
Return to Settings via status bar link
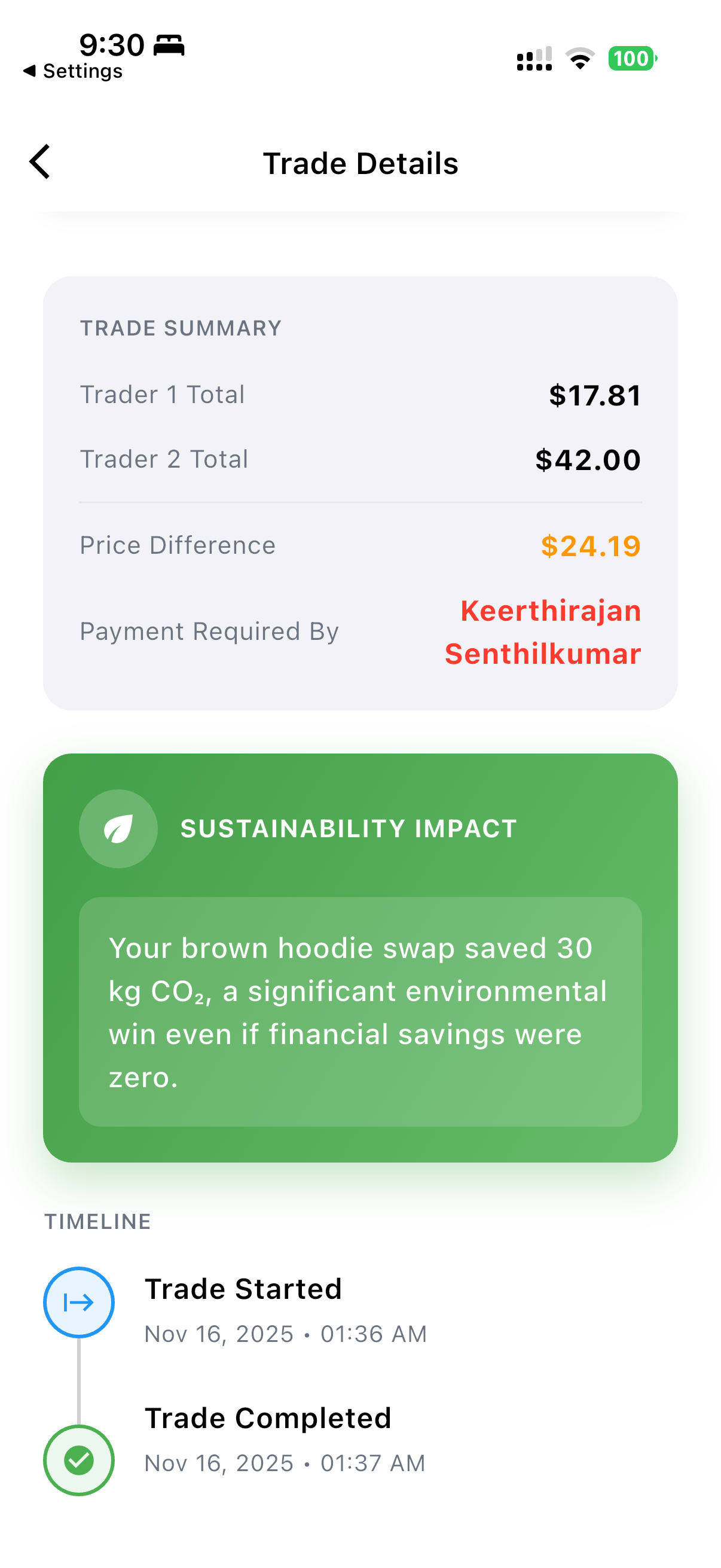click(x=73, y=71)
